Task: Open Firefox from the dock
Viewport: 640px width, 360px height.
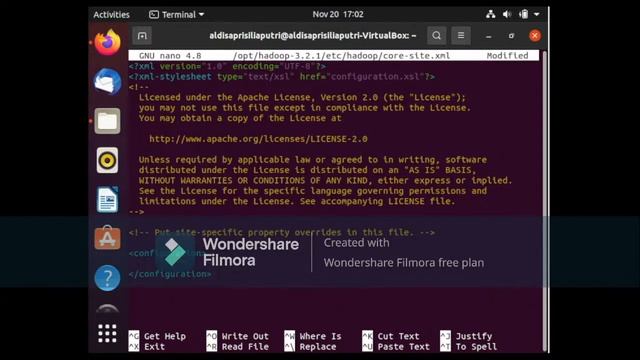Action: 108,42
